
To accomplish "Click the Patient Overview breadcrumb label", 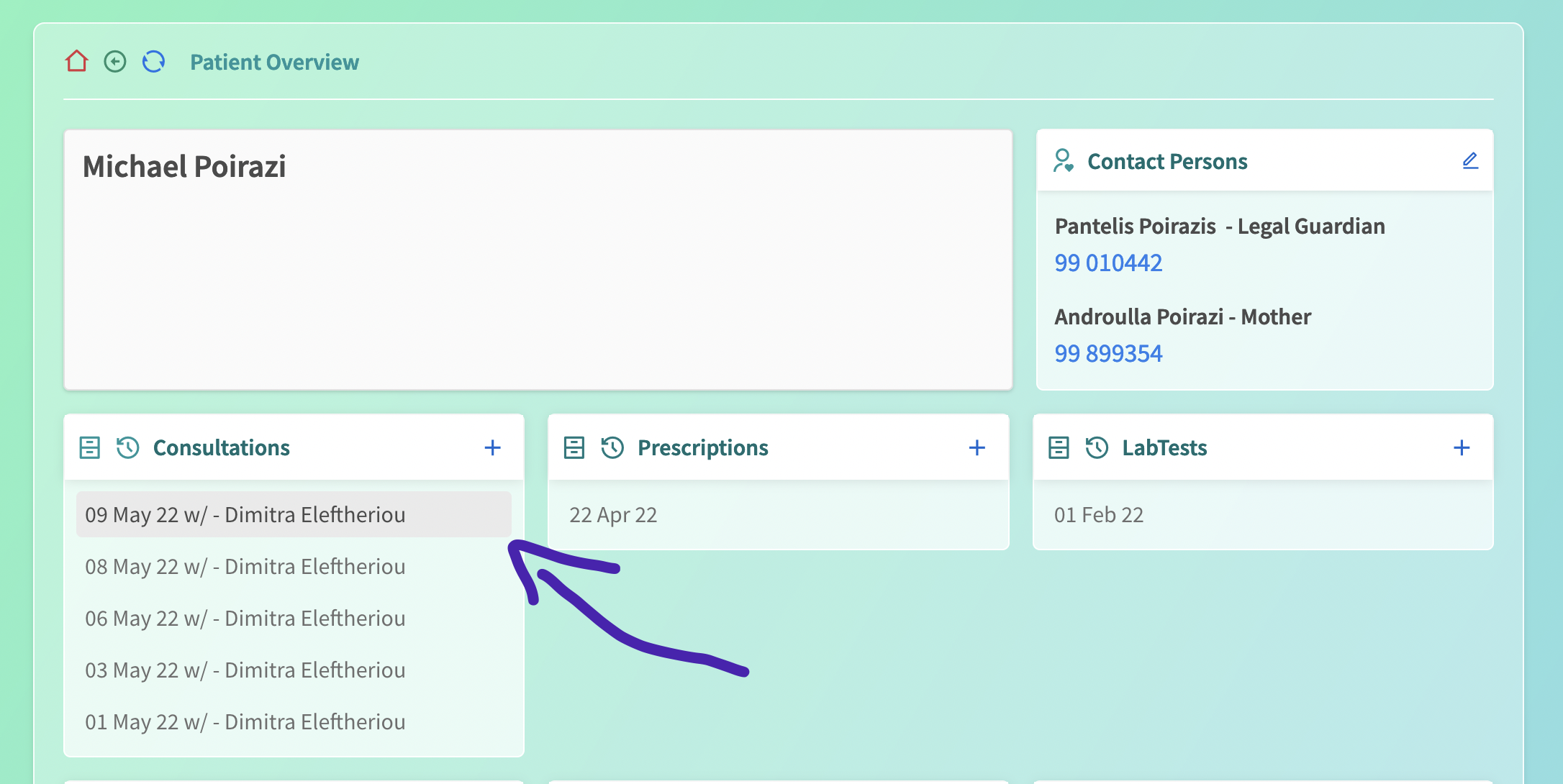I will click(x=275, y=61).
